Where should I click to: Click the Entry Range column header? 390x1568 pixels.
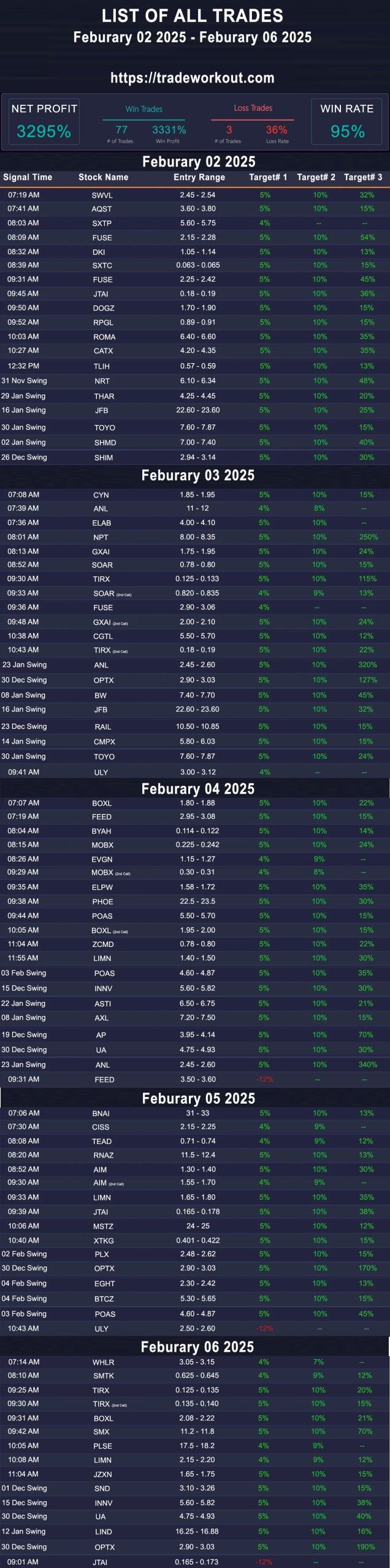199,177
